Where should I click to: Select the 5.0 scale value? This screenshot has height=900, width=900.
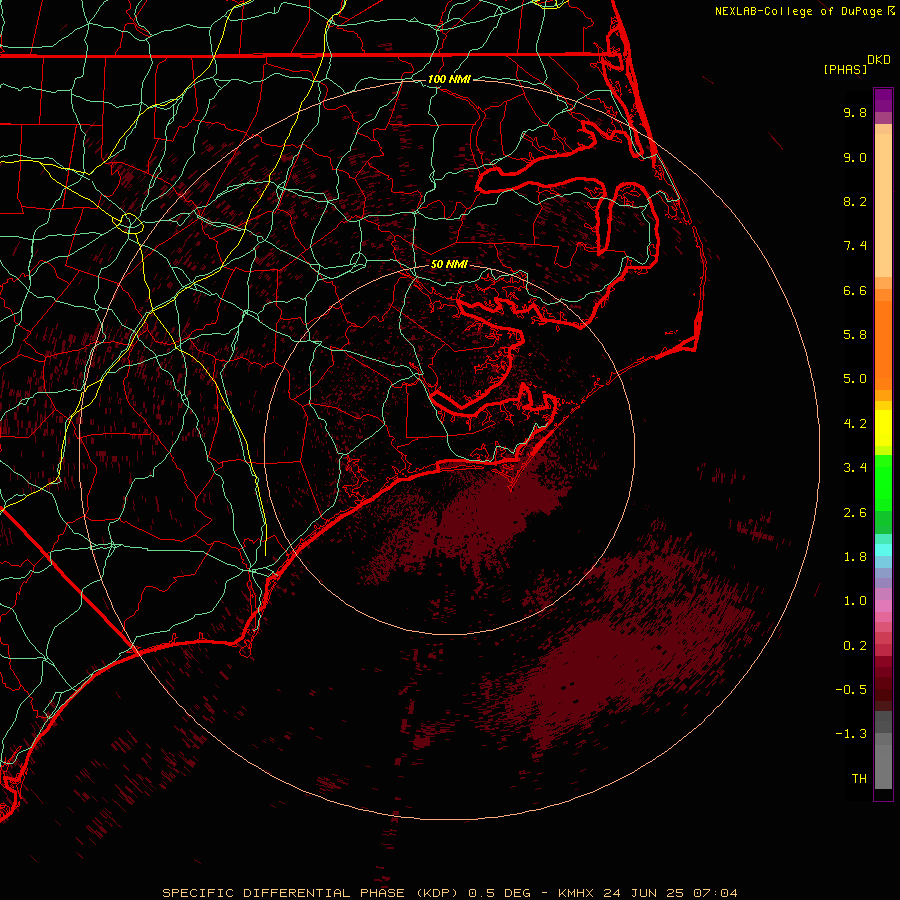click(855, 379)
